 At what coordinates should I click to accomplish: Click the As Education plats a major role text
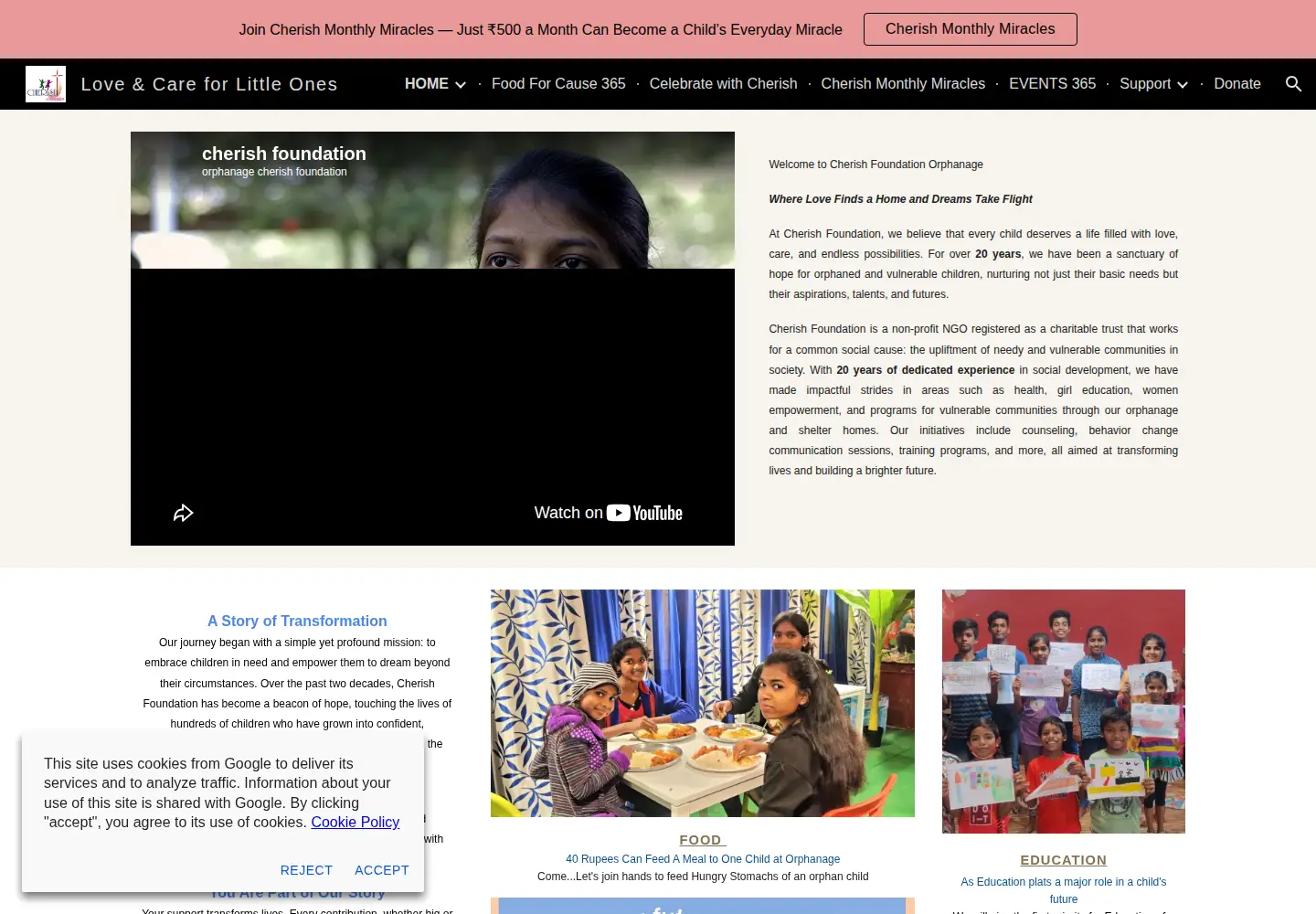(x=1064, y=890)
